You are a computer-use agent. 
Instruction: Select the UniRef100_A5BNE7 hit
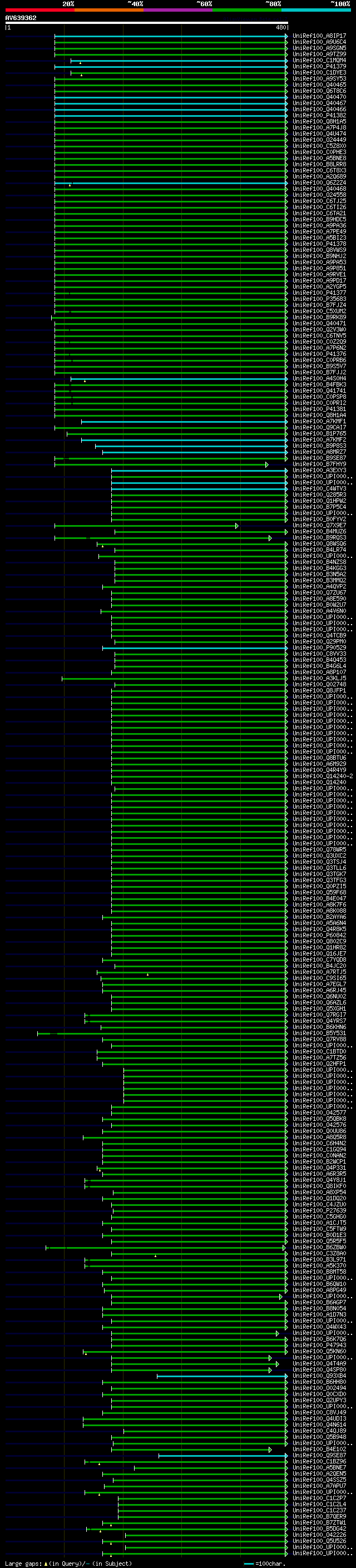(x=319, y=1467)
